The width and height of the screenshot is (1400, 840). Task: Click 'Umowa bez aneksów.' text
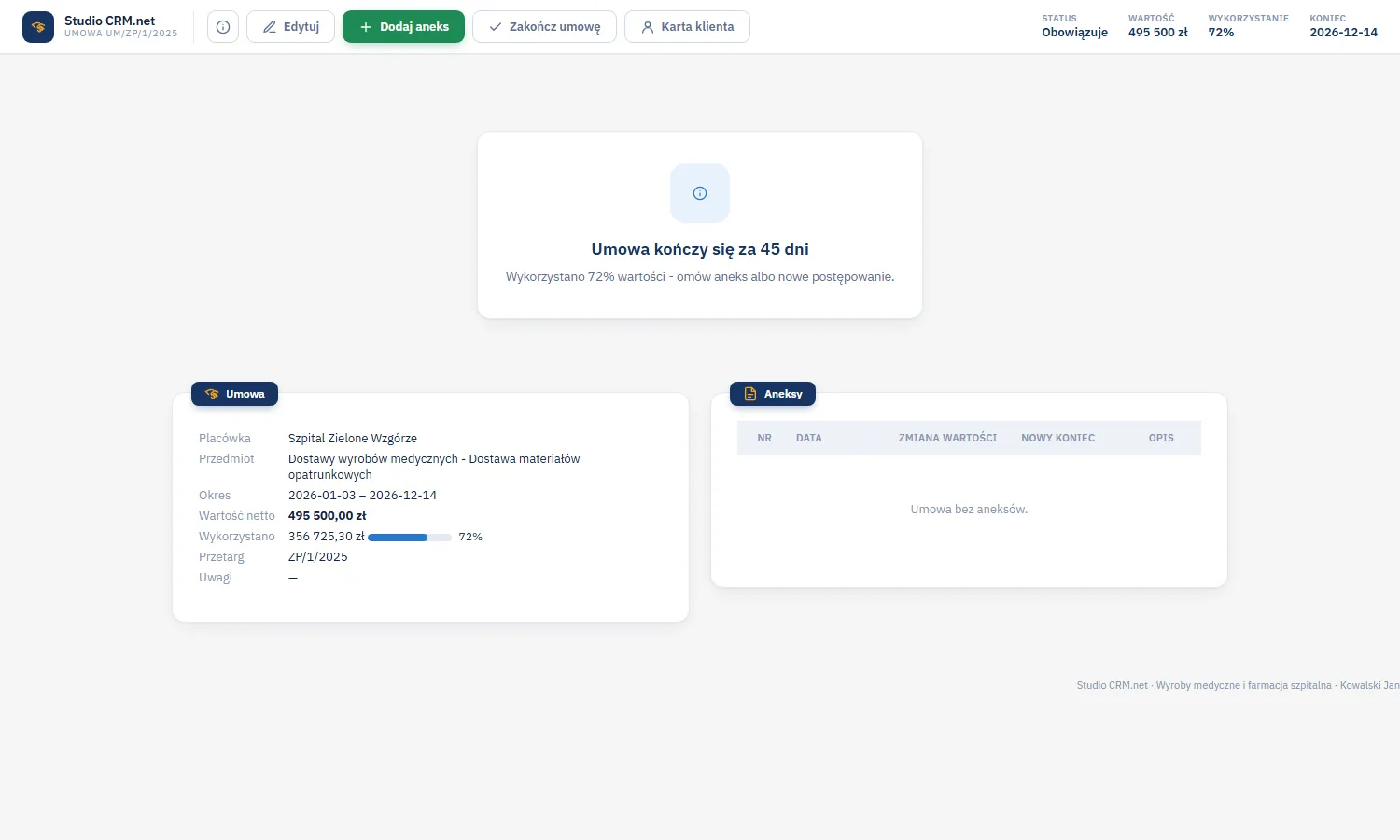pos(969,510)
